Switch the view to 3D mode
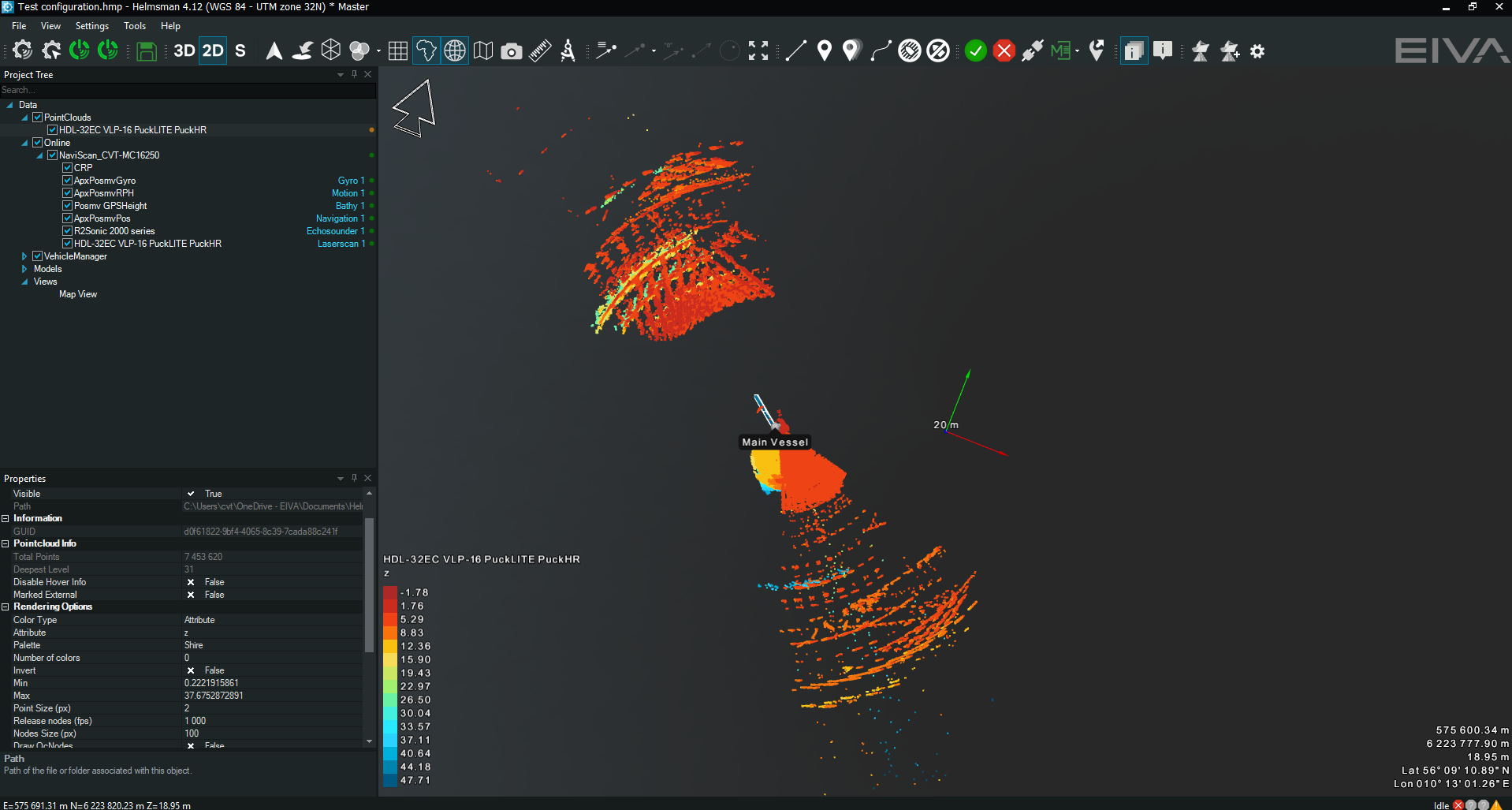 184,51
